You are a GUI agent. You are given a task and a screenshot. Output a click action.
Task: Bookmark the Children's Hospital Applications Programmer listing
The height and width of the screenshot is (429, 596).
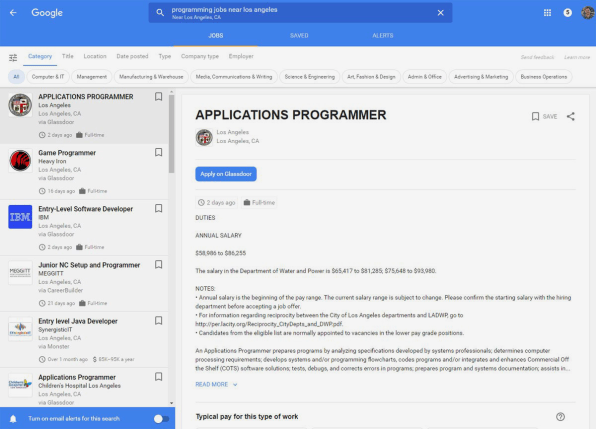tap(159, 377)
